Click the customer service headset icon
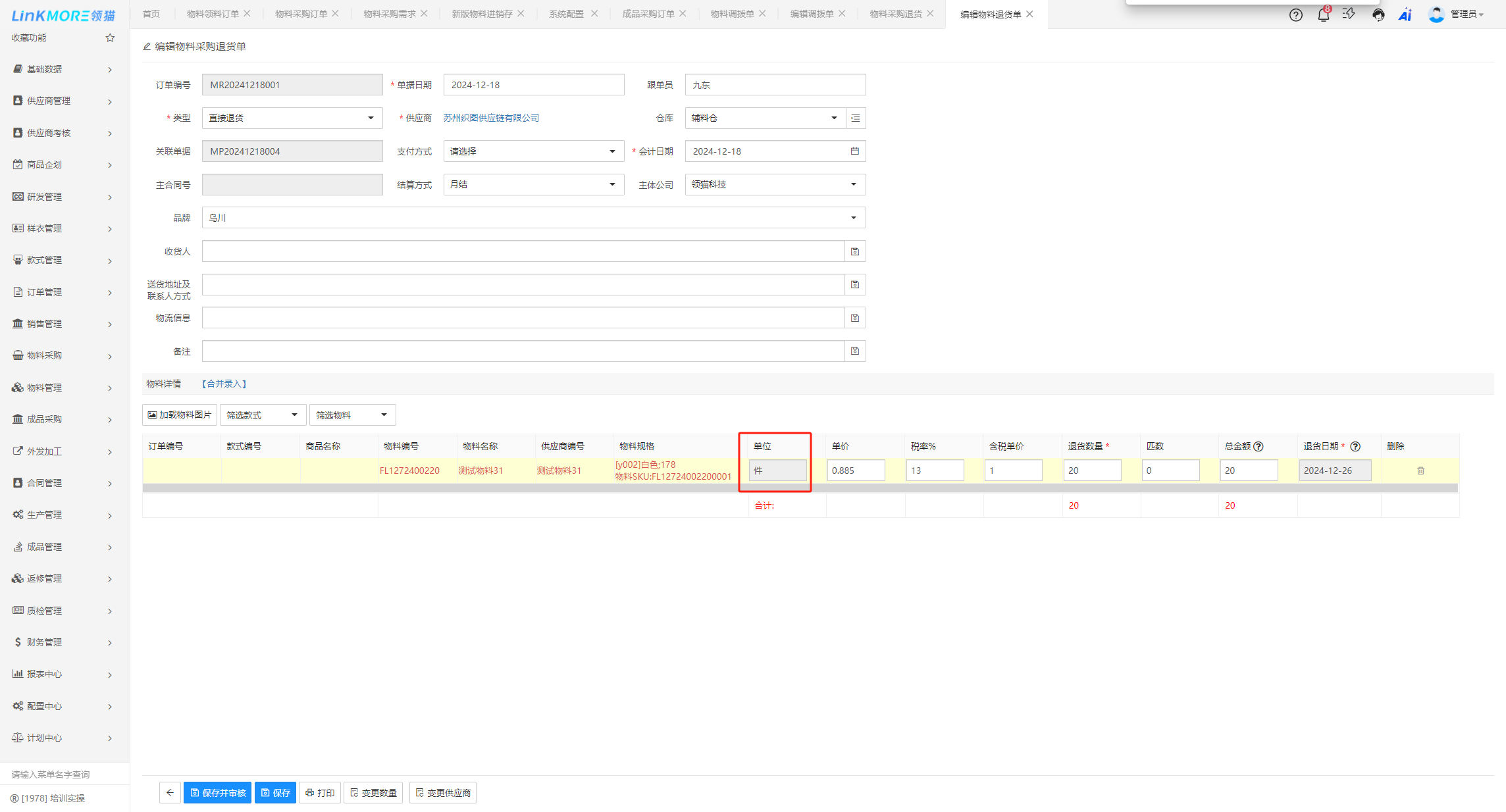This screenshot has height=812, width=1506. (1378, 14)
